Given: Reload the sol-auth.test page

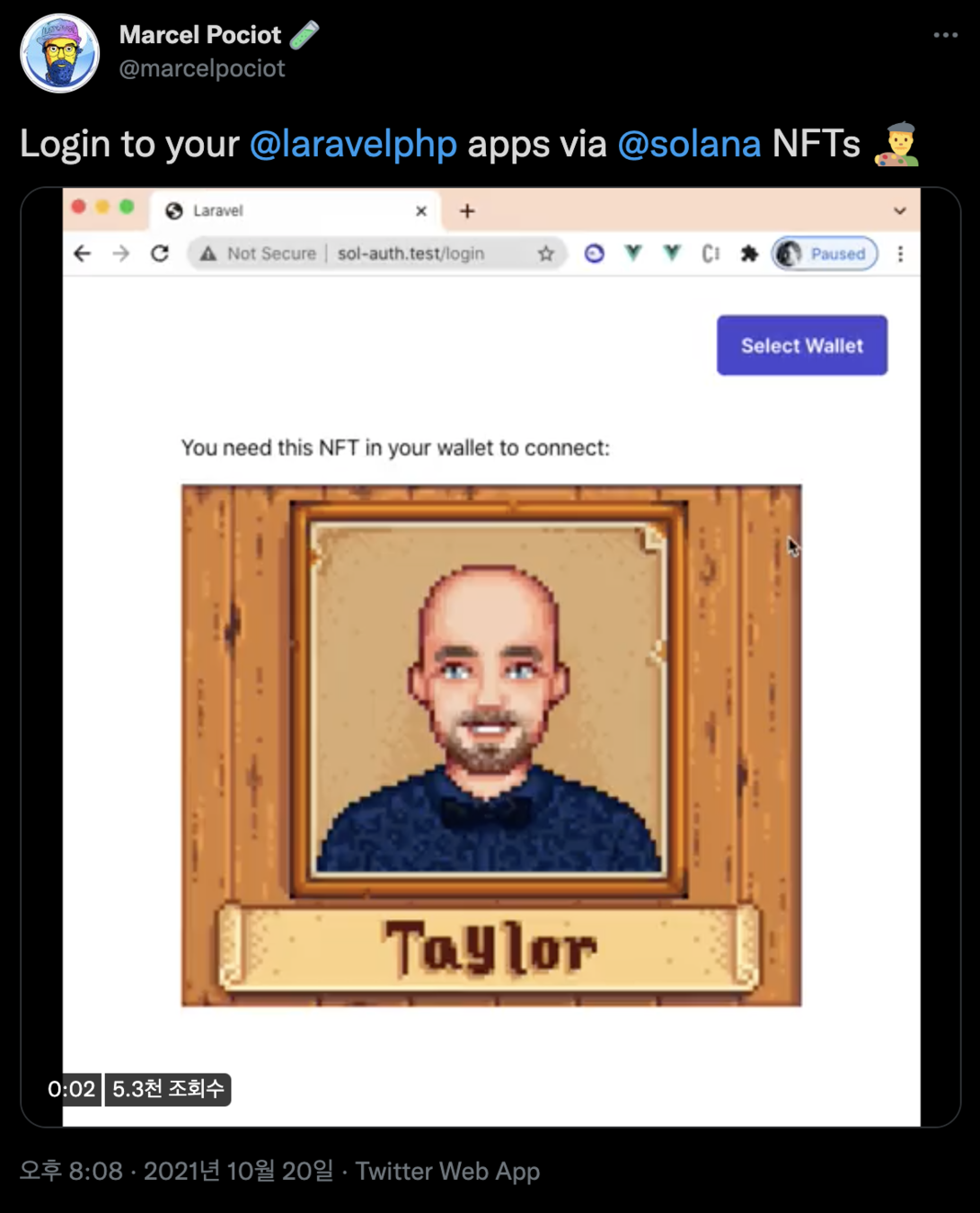Looking at the screenshot, I should pyautogui.click(x=160, y=253).
